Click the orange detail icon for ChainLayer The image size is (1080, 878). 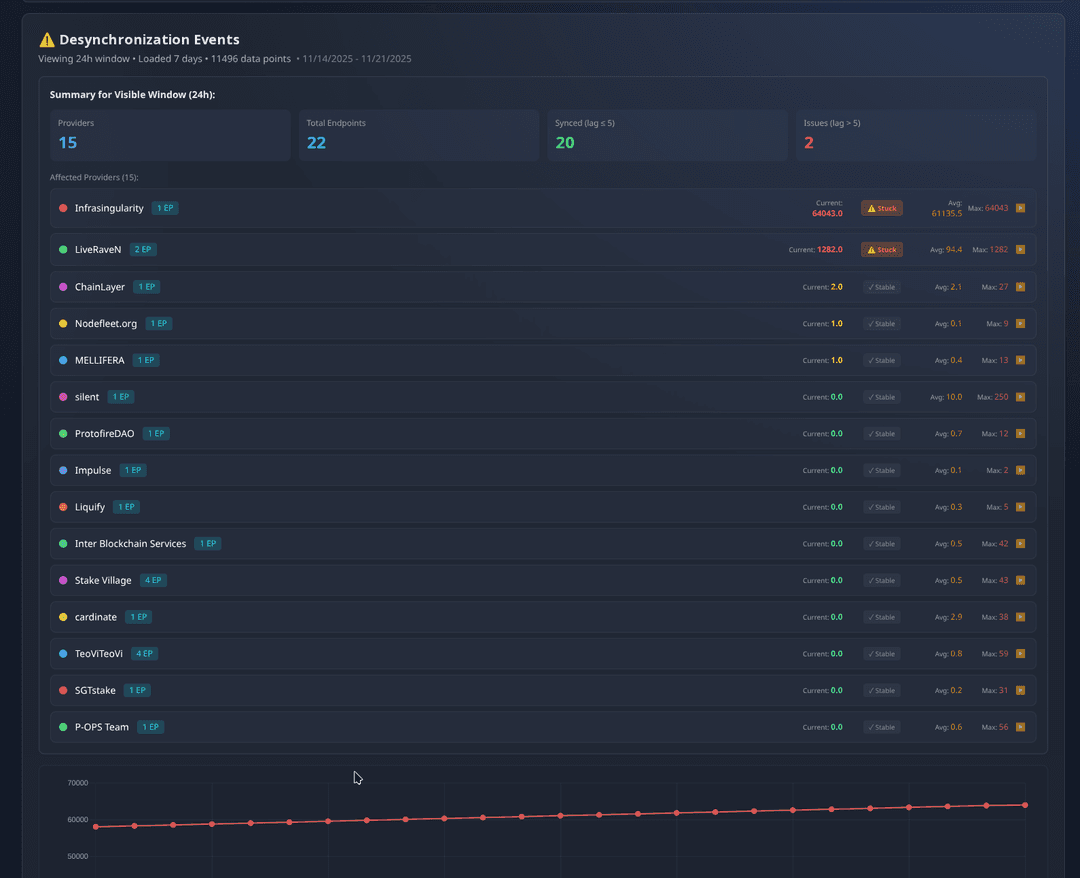(x=1020, y=287)
